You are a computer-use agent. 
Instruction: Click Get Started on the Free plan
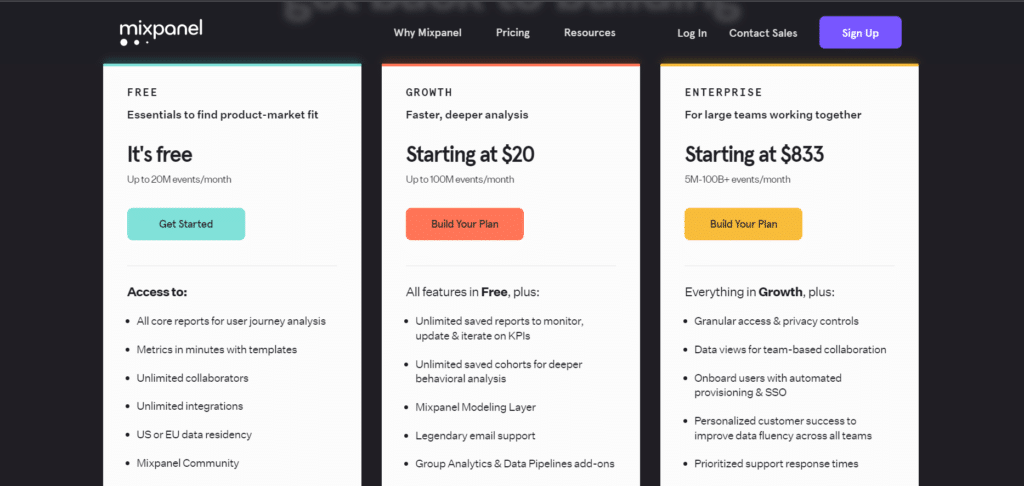tap(186, 224)
